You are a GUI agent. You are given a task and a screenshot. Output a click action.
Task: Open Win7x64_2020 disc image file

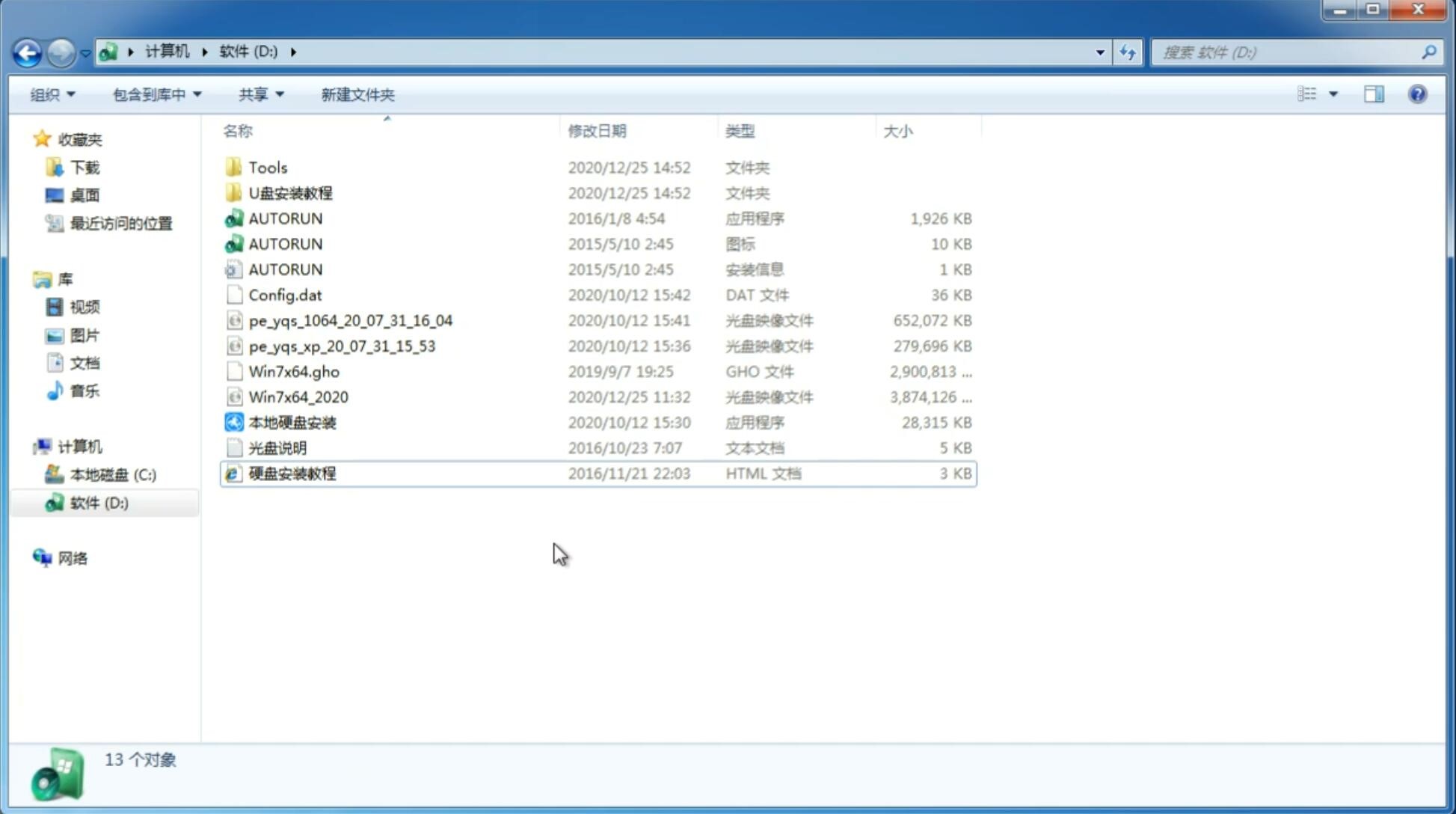(x=298, y=397)
